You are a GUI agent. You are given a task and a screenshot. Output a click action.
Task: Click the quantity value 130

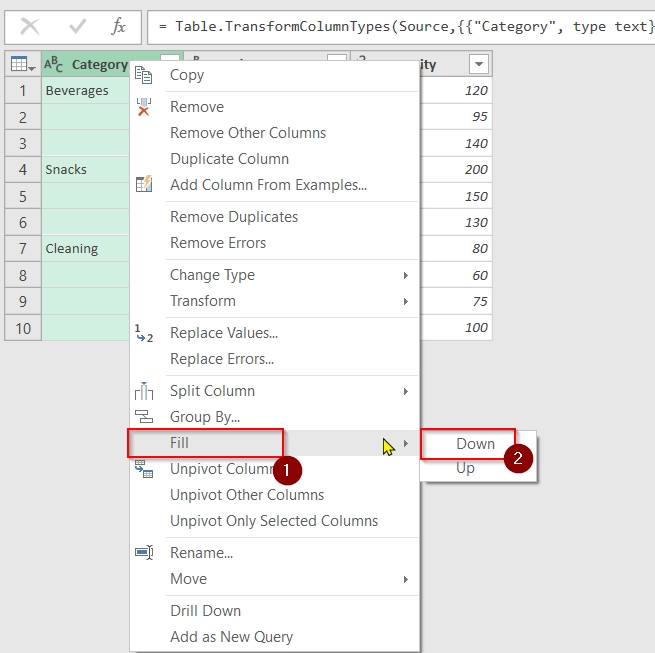[476, 222]
